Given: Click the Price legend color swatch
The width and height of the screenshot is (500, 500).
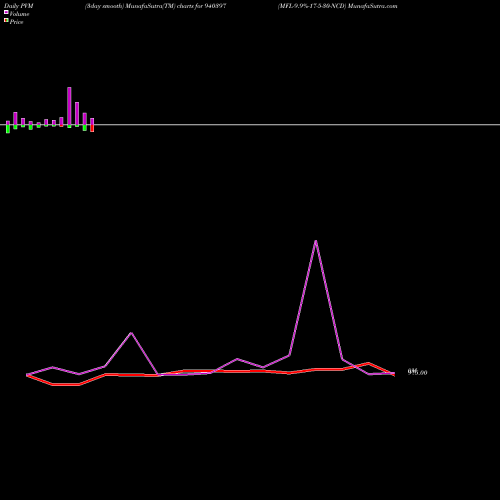Looking at the screenshot, I should (x=6, y=20).
